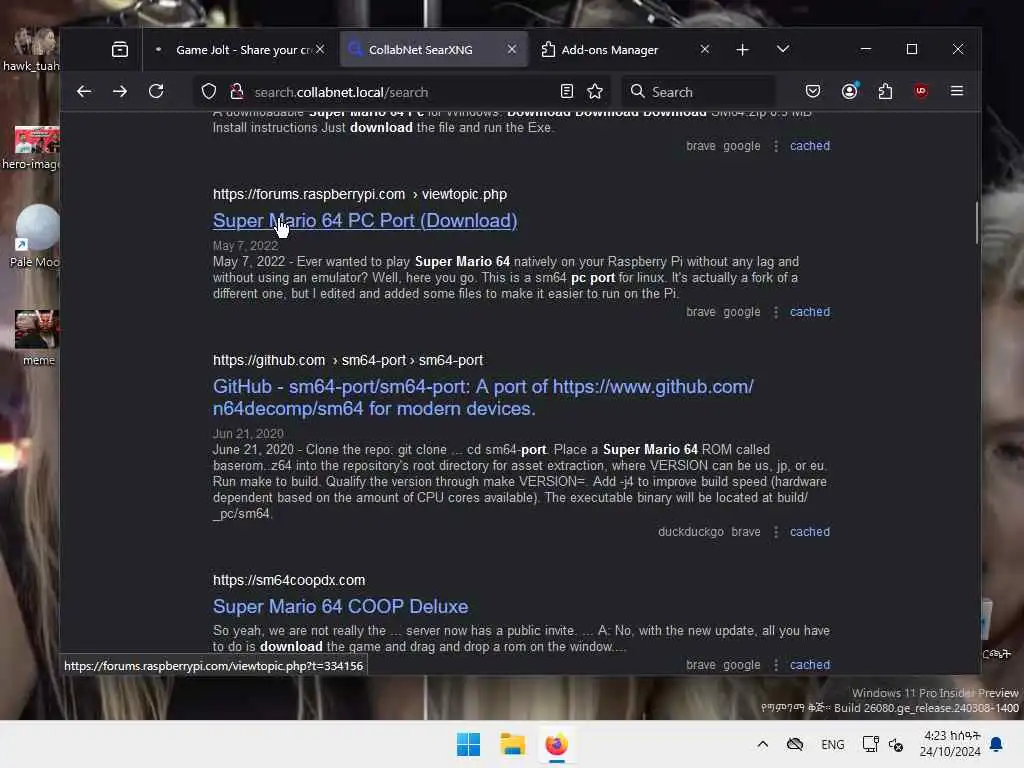
Task: Toggle reader view icon
Action: pos(567,91)
